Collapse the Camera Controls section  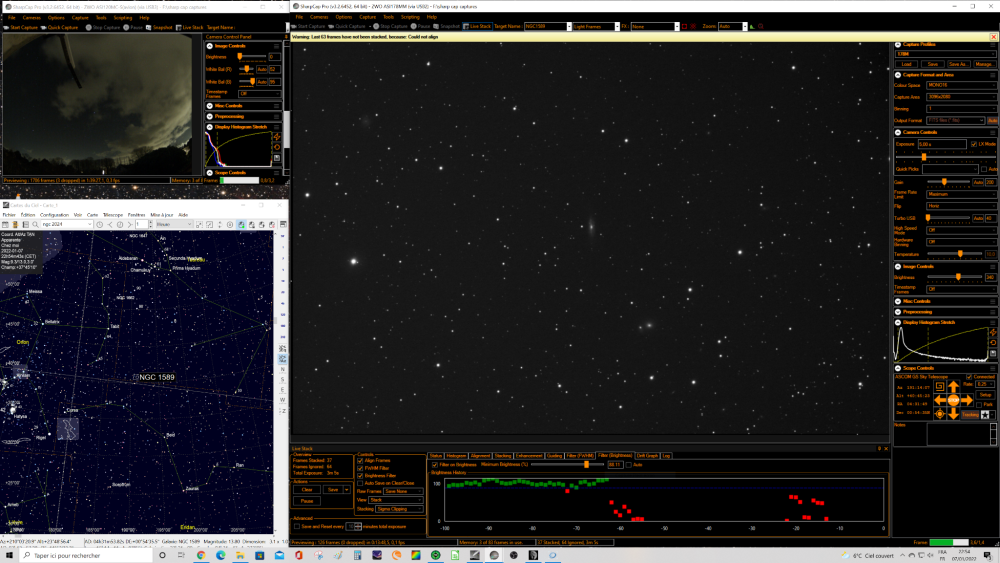898,133
